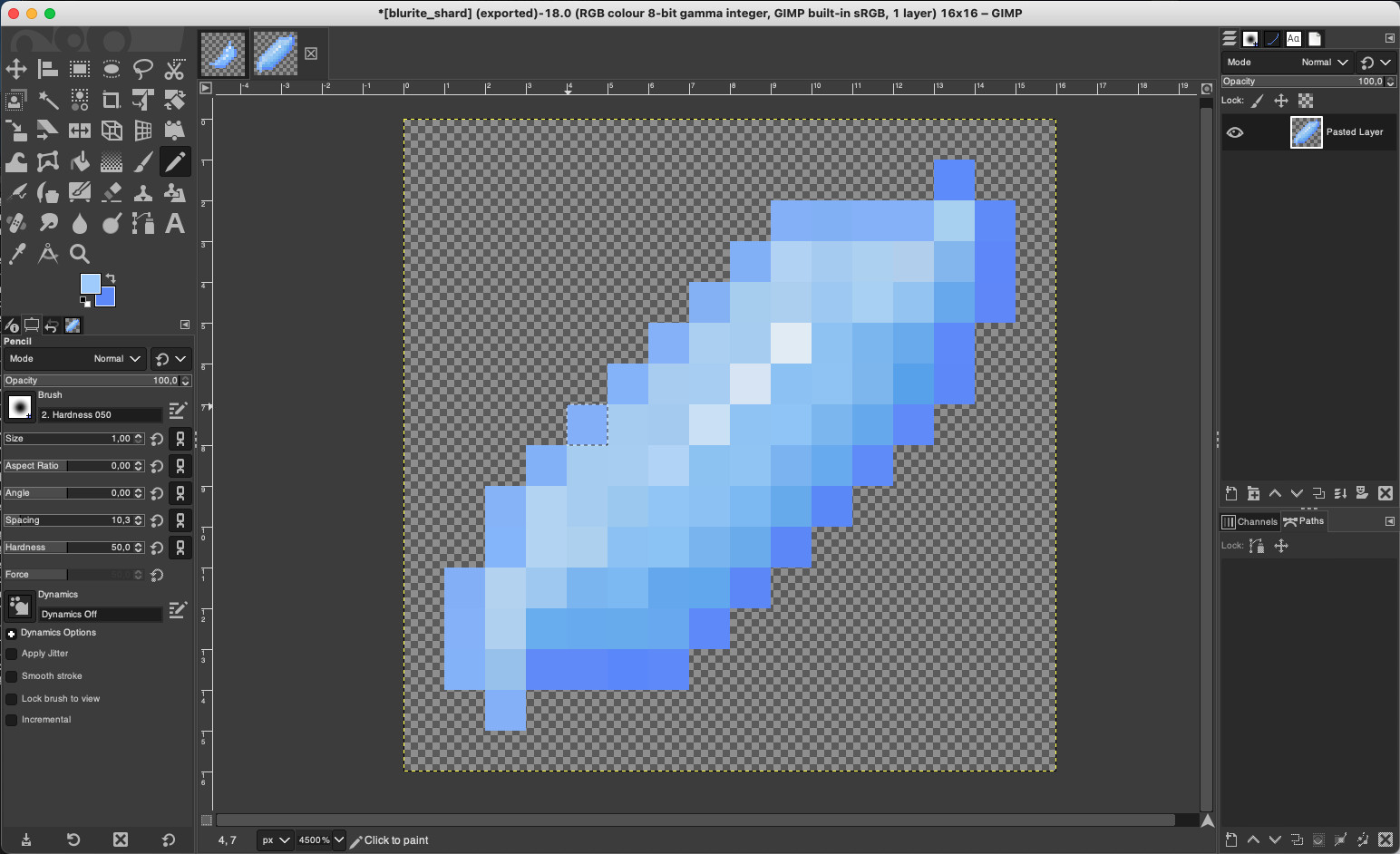Select the Color Picker eyedropper tool
The width and height of the screenshot is (1400, 854).
pos(16,254)
